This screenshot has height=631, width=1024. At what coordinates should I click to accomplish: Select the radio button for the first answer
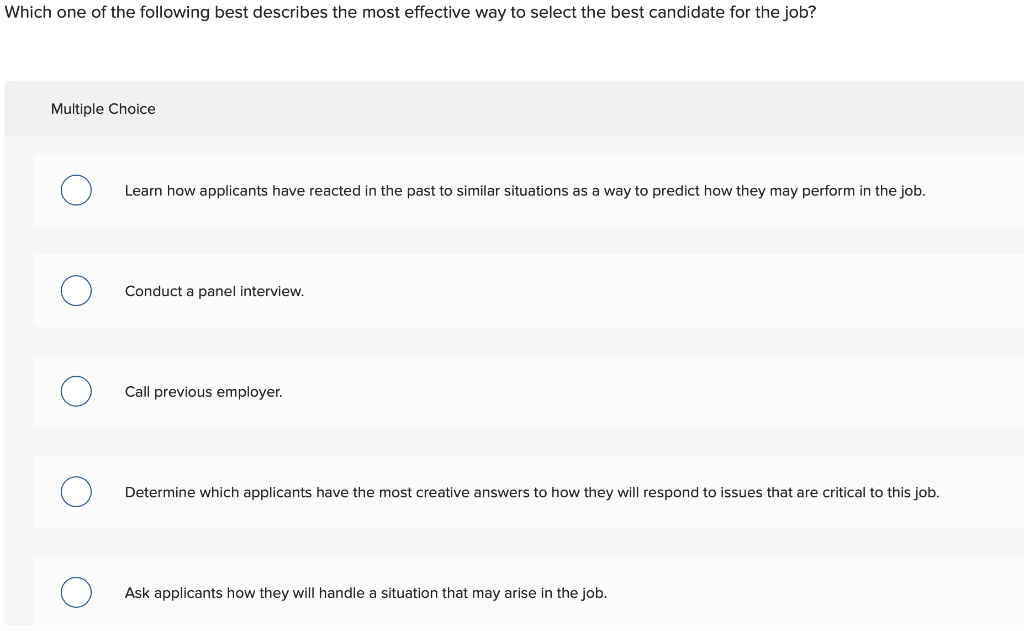click(76, 190)
